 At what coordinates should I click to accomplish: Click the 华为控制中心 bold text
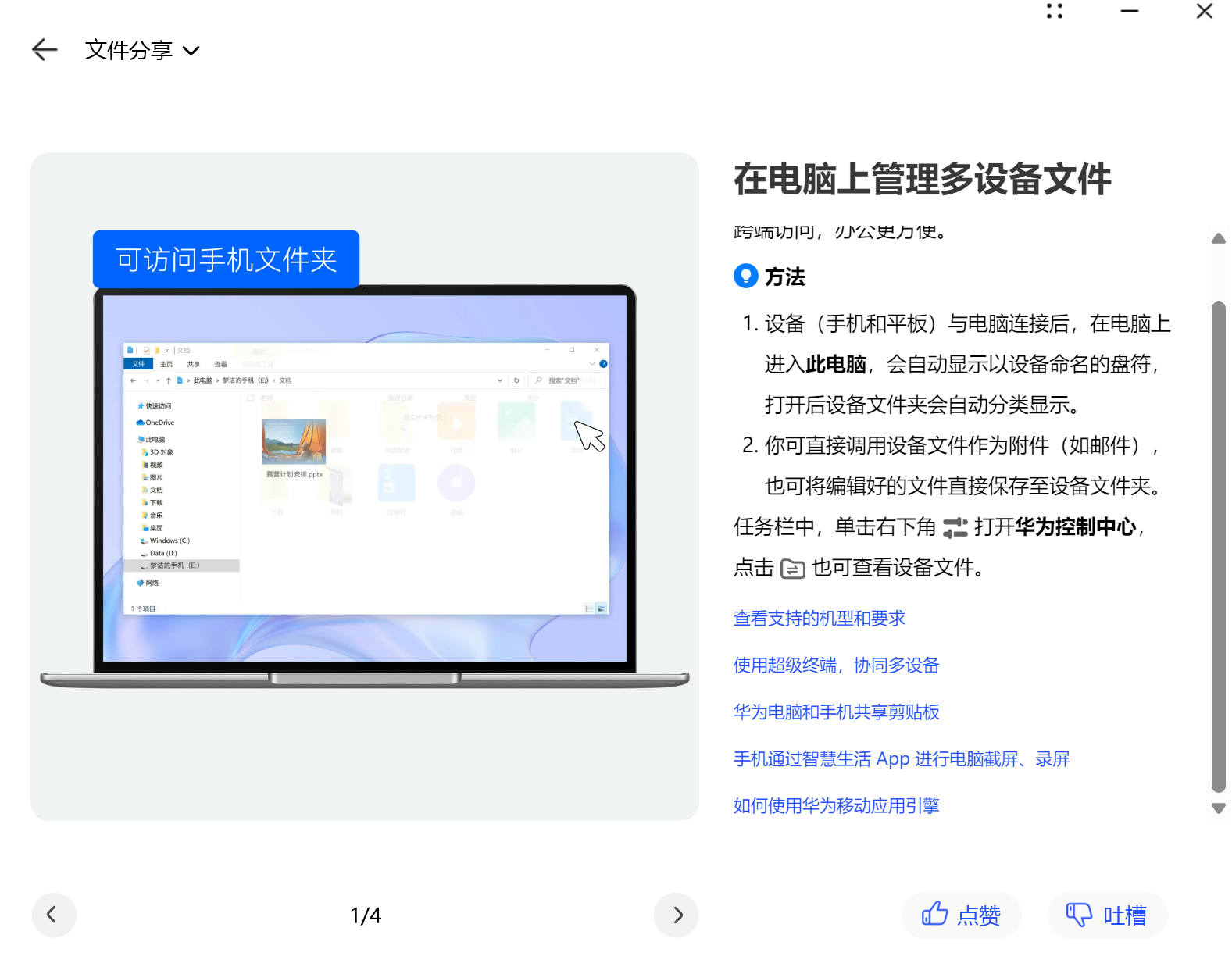(1075, 527)
